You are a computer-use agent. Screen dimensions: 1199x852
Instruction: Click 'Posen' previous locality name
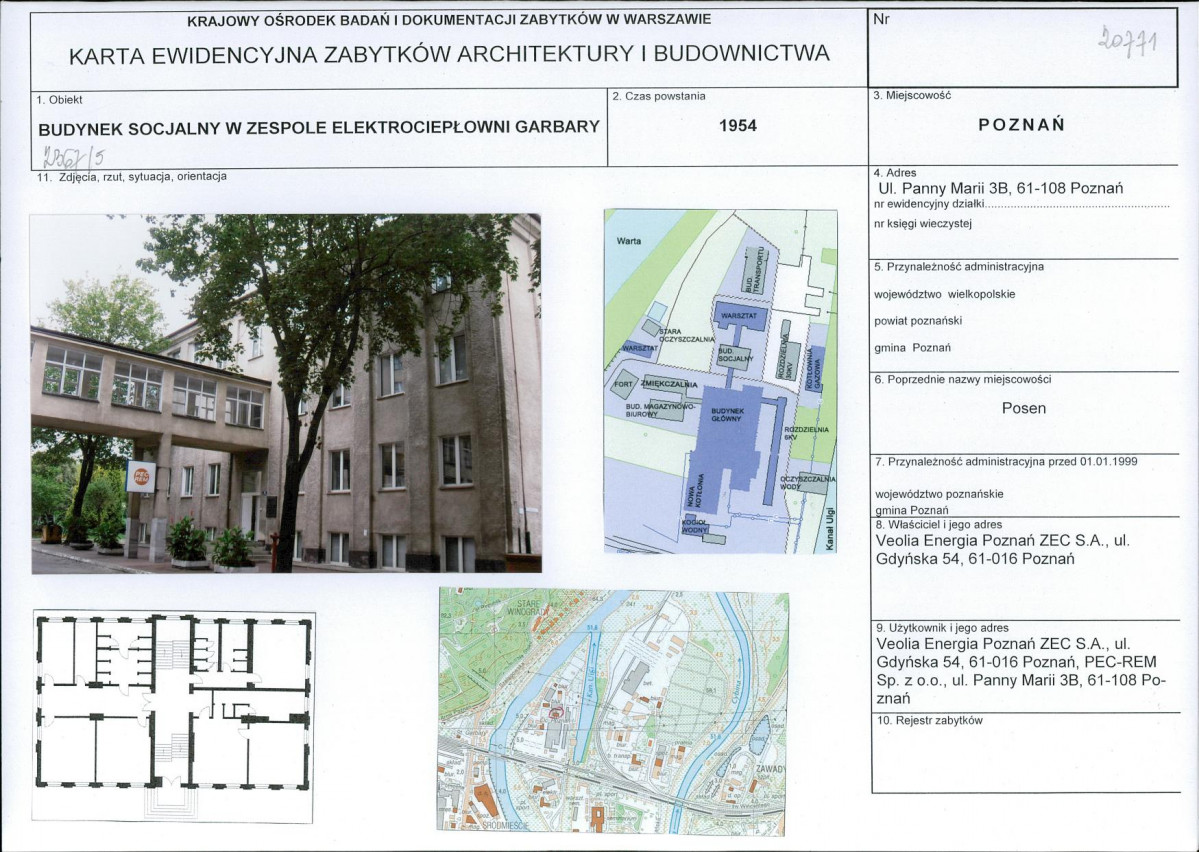click(x=1024, y=408)
